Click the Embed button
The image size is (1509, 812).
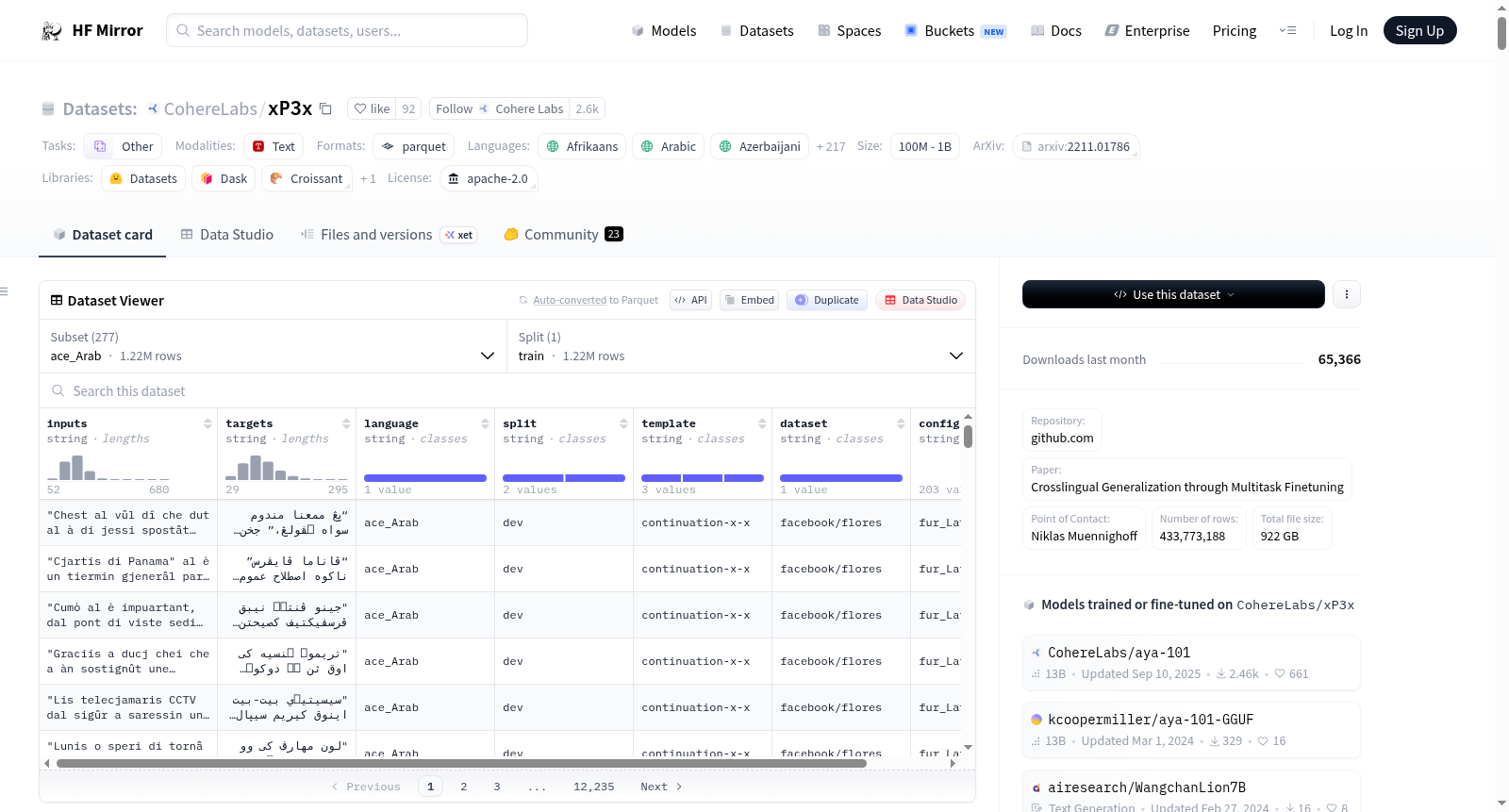point(748,300)
